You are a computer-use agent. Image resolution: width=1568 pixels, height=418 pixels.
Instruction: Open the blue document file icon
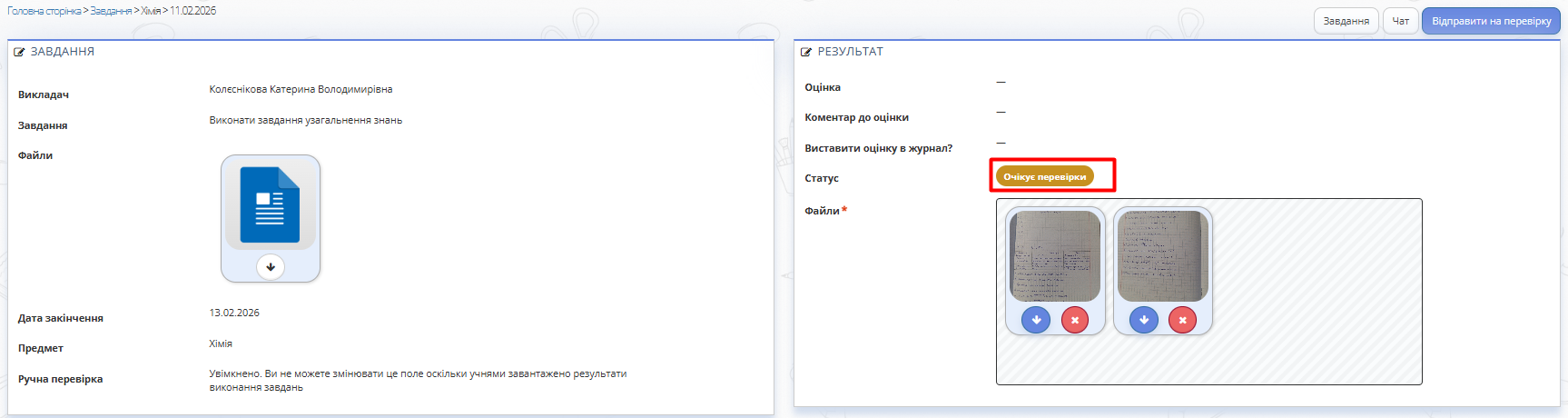coord(270,205)
